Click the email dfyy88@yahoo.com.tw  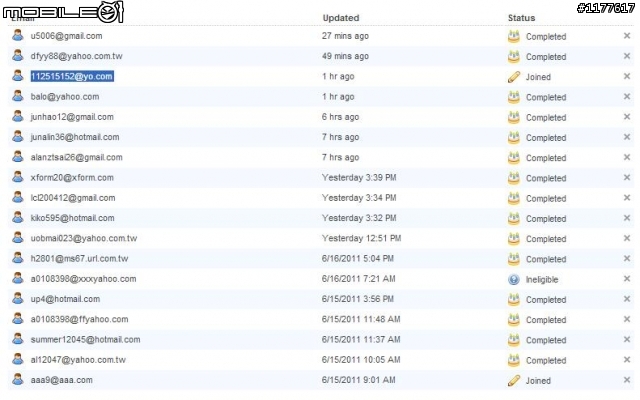point(76,56)
